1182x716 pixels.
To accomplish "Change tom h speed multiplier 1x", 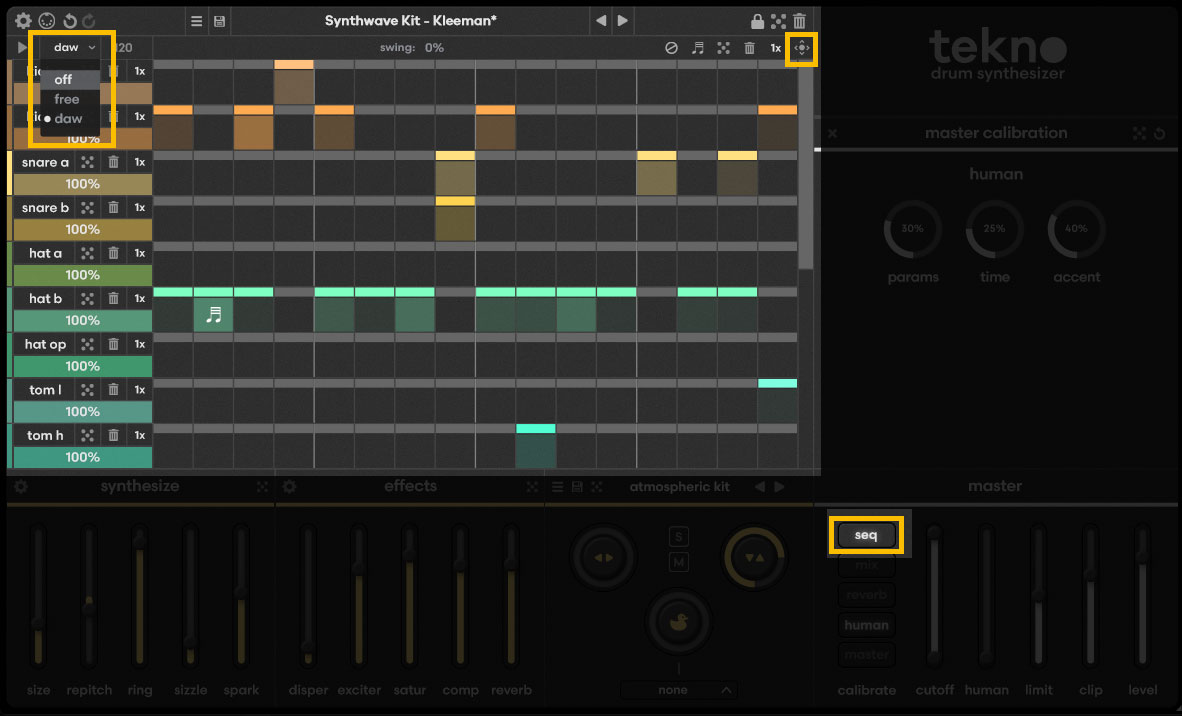I will [x=140, y=435].
